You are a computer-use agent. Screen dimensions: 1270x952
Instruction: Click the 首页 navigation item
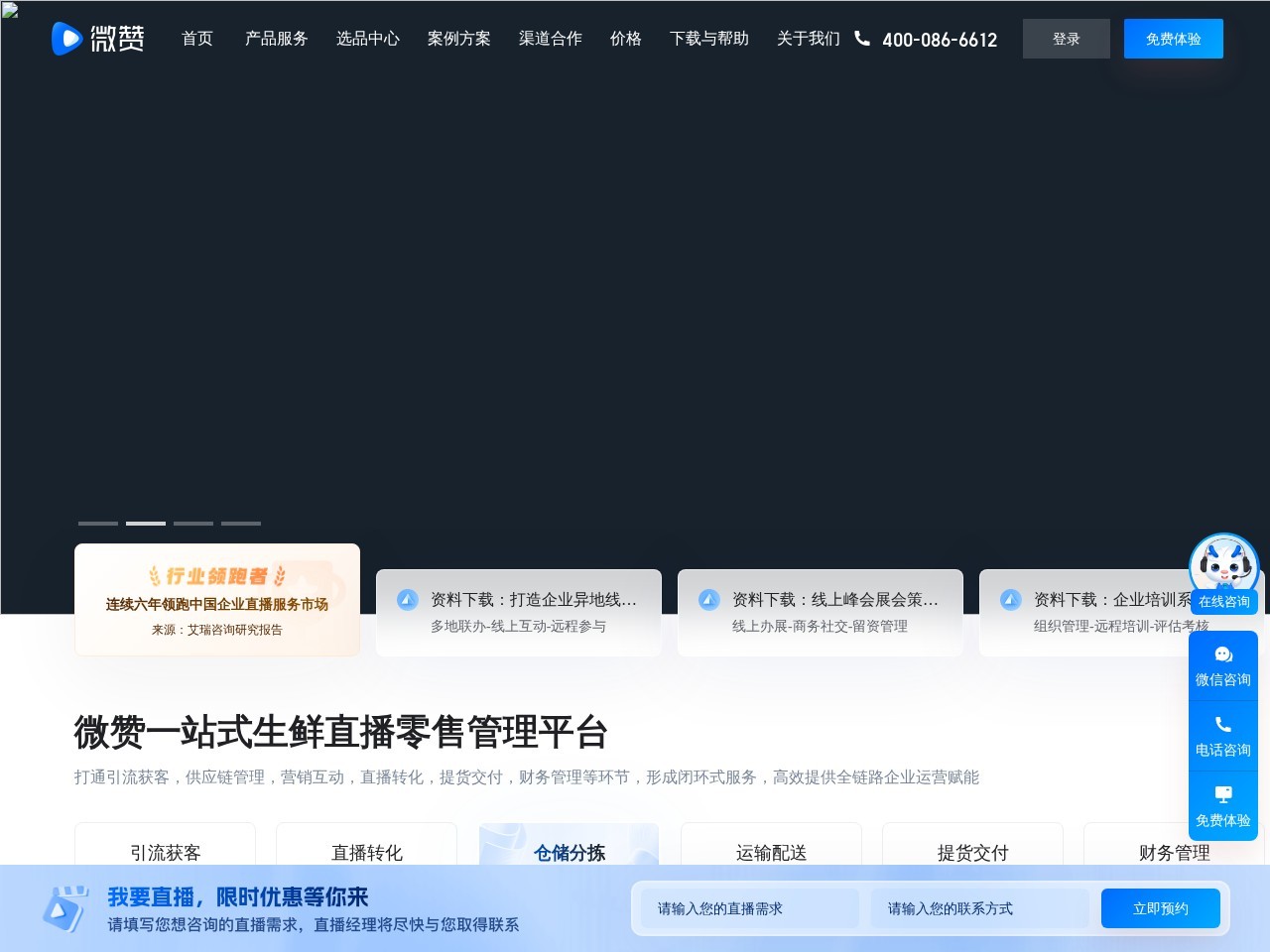(196, 39)
